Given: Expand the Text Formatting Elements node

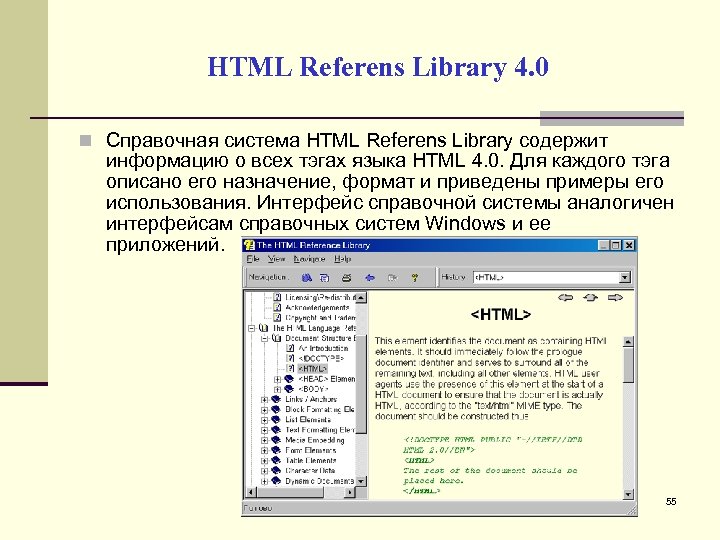Looking at the screenshot, I should click(264, 430).
